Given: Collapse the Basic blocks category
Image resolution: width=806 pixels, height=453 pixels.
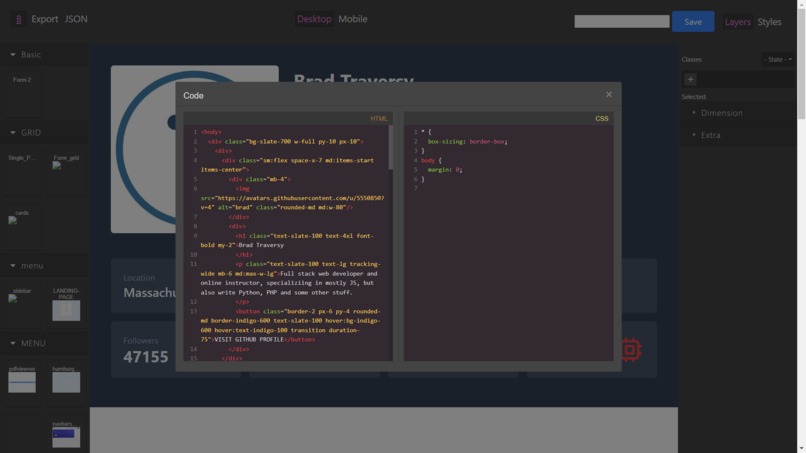Looking at the screenshot, I should pos(44,55).
